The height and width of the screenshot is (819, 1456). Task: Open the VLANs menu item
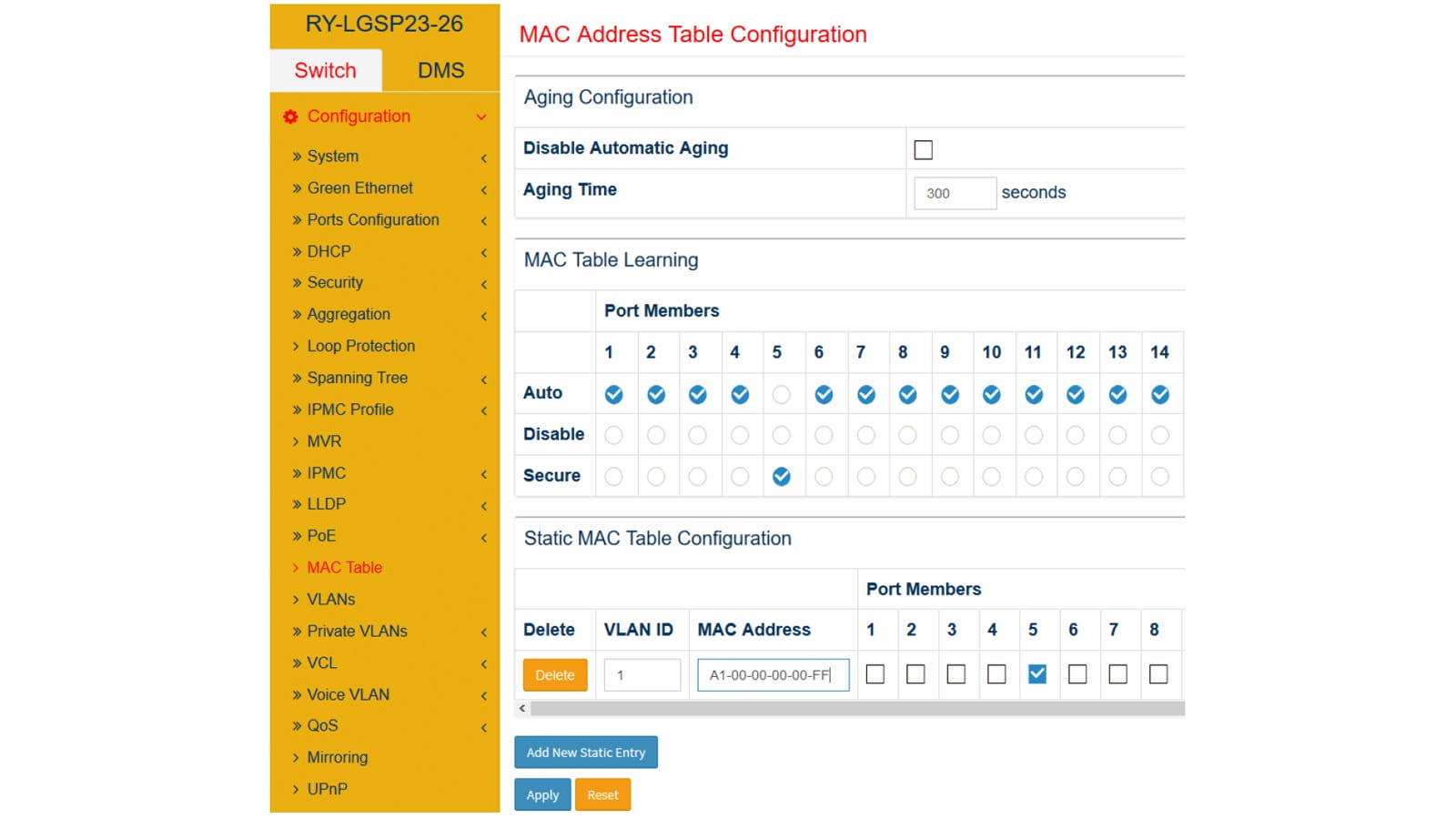330,600
